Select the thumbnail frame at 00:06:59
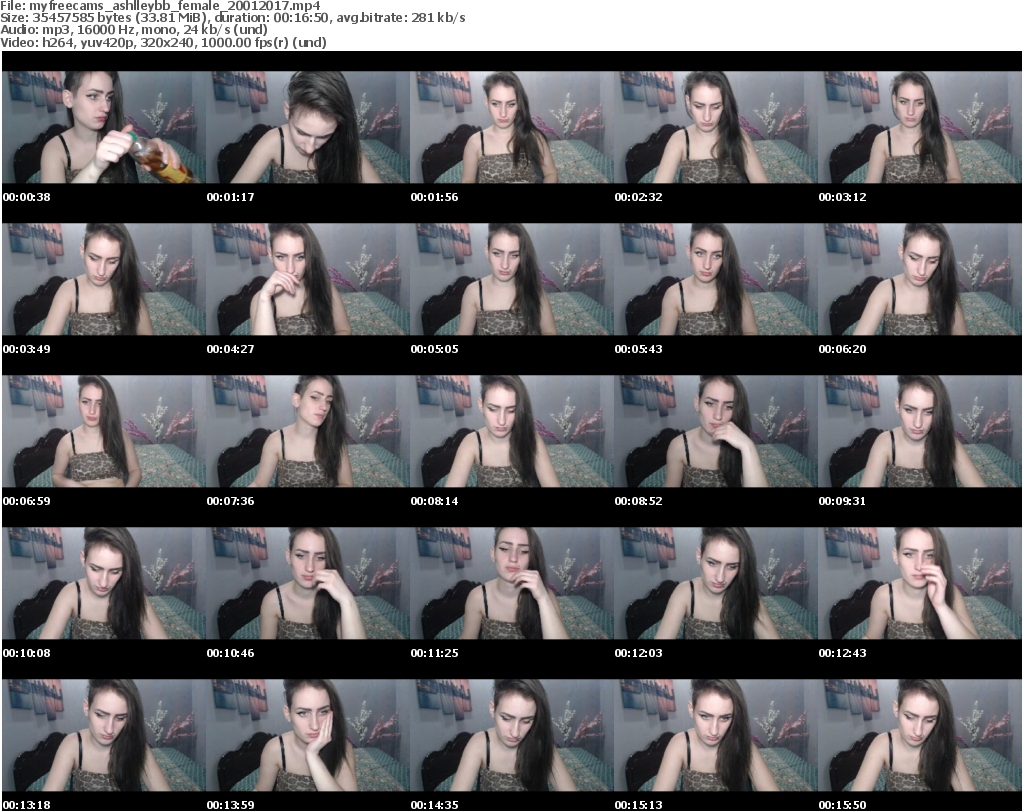This screenshot has height=811, width=1024. point(104,432)
